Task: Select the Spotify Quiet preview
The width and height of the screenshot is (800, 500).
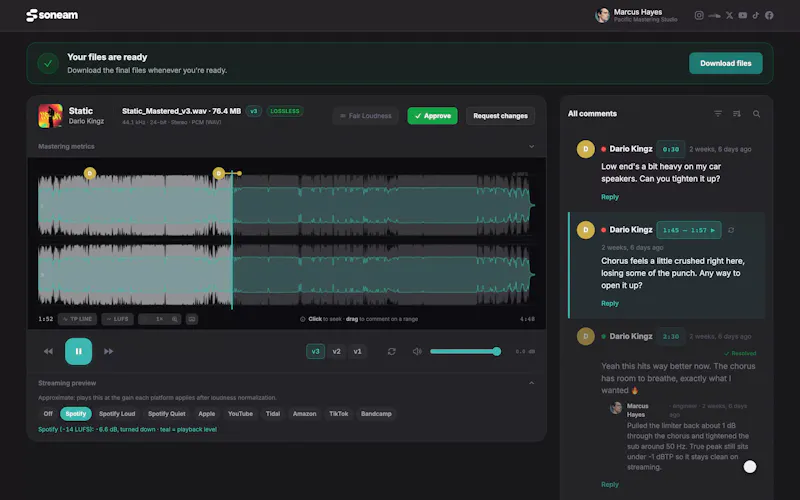Action: click(166, 414)
